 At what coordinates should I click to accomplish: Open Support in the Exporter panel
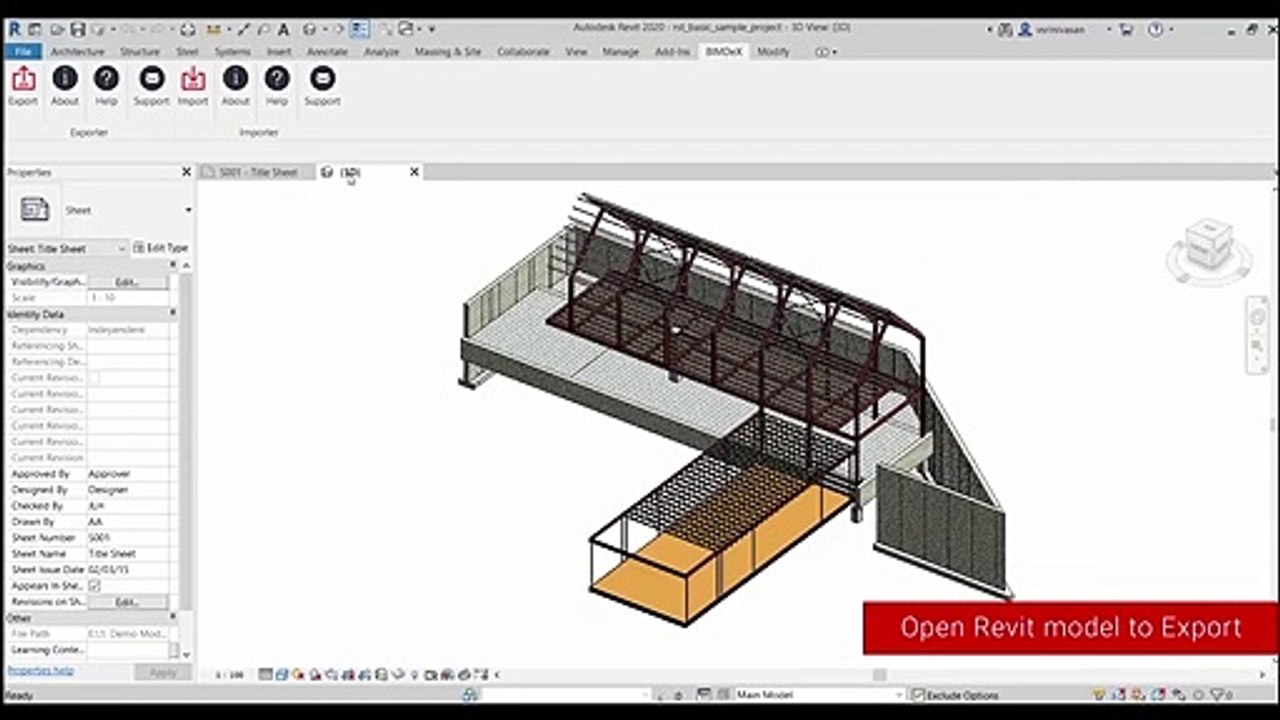point(152,78)
